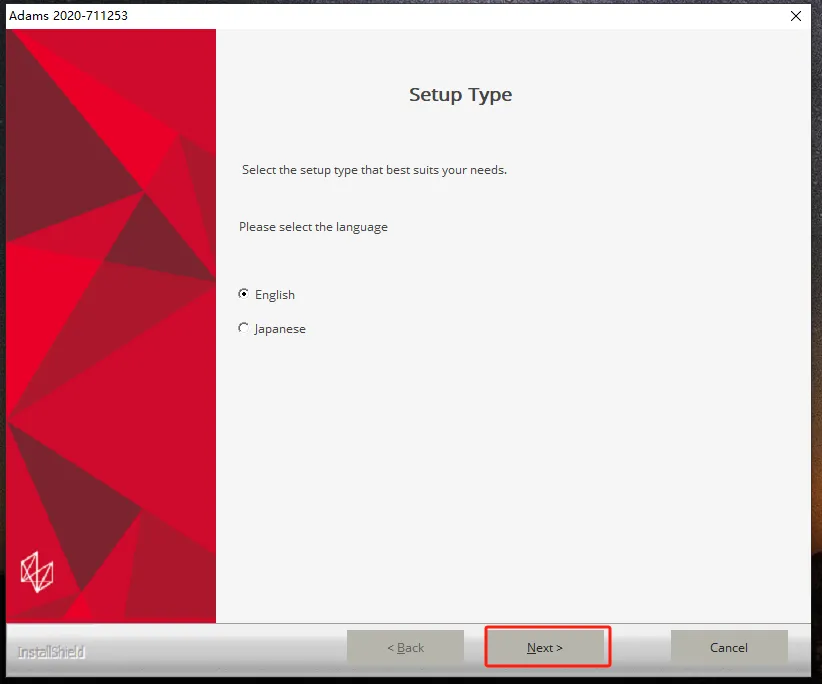Click the 'Setup Type' heading
The height and width of the screenshot is (684, 822).
(460, 95)
